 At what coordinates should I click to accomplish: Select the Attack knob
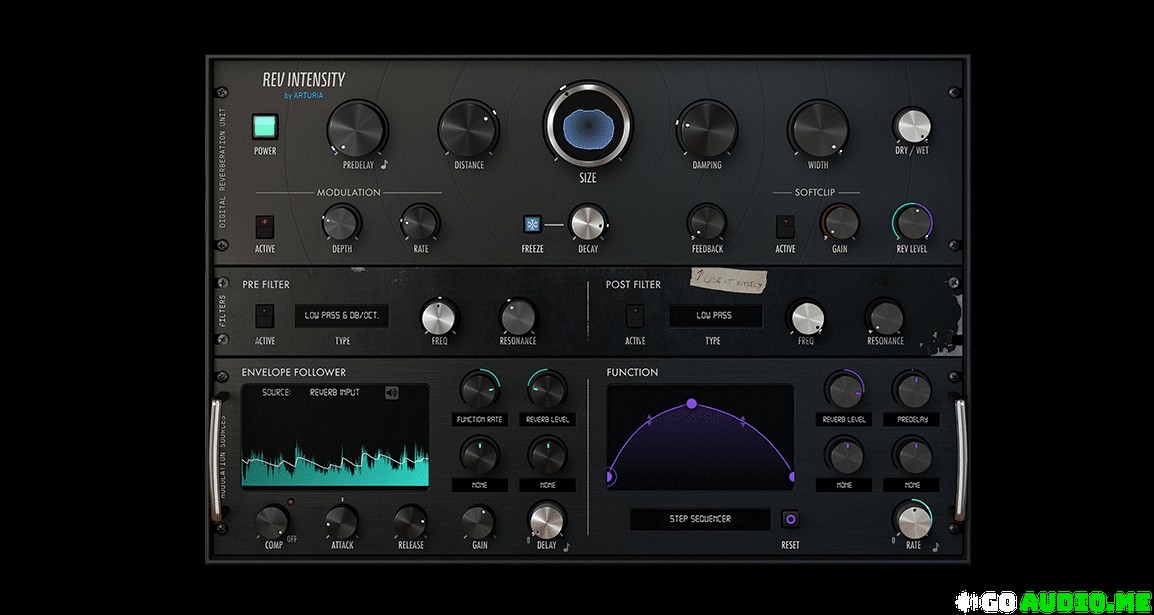click(x=341, y=522)
